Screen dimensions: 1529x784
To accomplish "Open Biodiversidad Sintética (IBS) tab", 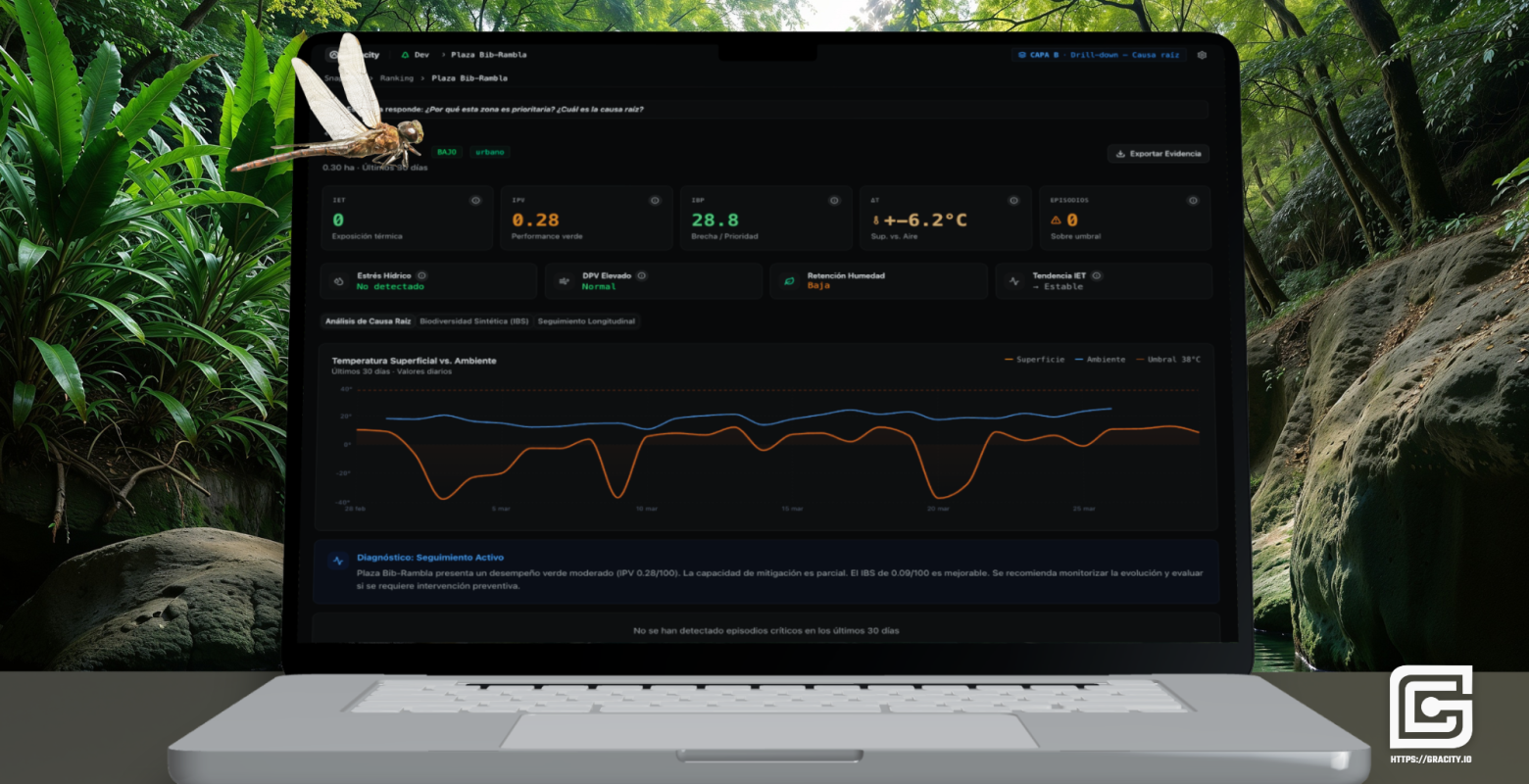I will point(473,320).
